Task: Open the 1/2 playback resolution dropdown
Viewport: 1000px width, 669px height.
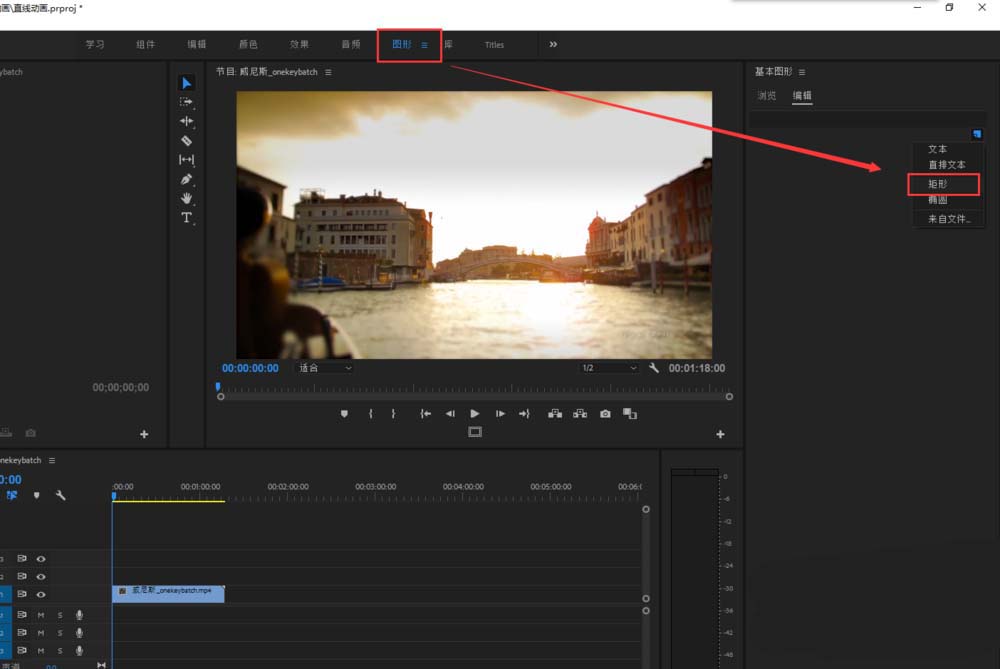Action: click(609, 368)
